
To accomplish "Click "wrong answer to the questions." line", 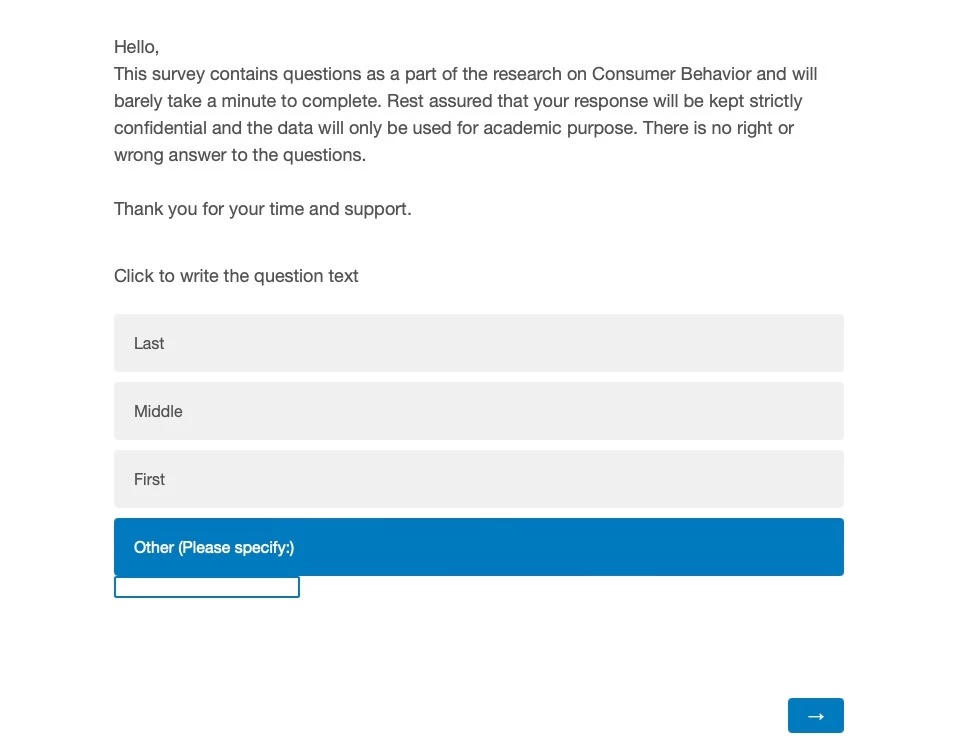I will click(x=240, y=155).
